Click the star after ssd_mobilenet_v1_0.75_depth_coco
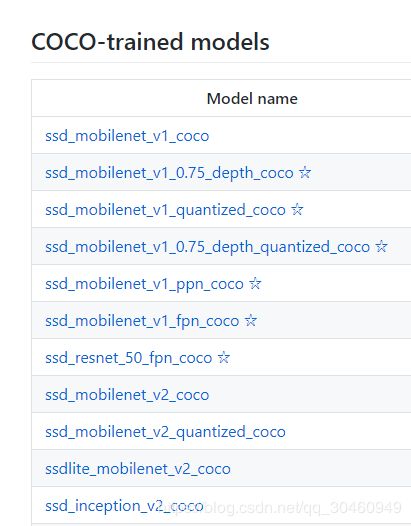 (305, 172)
